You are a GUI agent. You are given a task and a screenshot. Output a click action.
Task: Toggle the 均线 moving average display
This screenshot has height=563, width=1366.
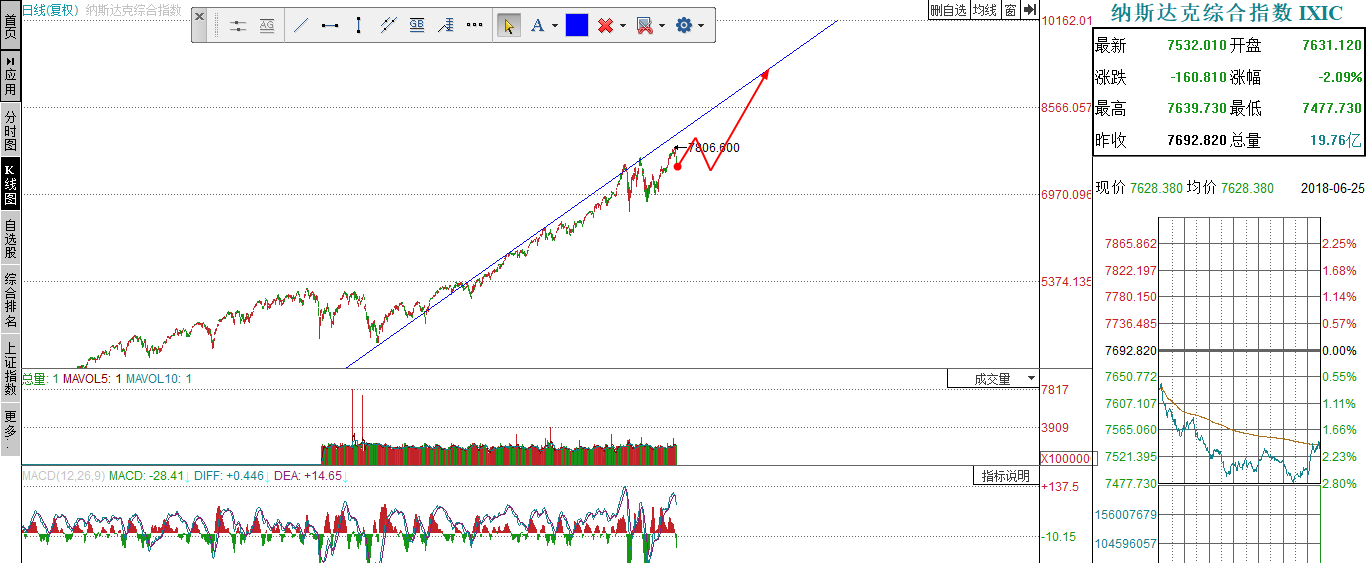(x=985, y=10)
